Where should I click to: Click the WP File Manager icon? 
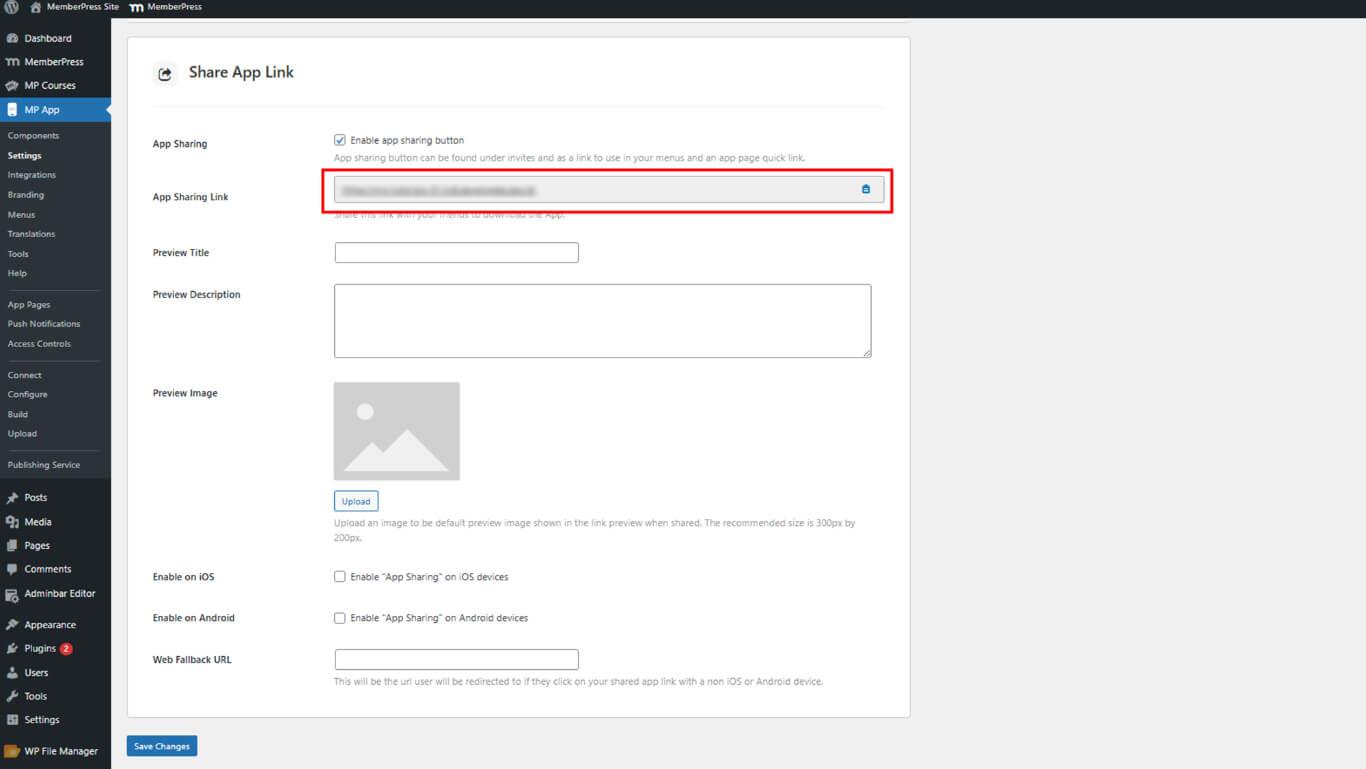[x=12, y=751]
